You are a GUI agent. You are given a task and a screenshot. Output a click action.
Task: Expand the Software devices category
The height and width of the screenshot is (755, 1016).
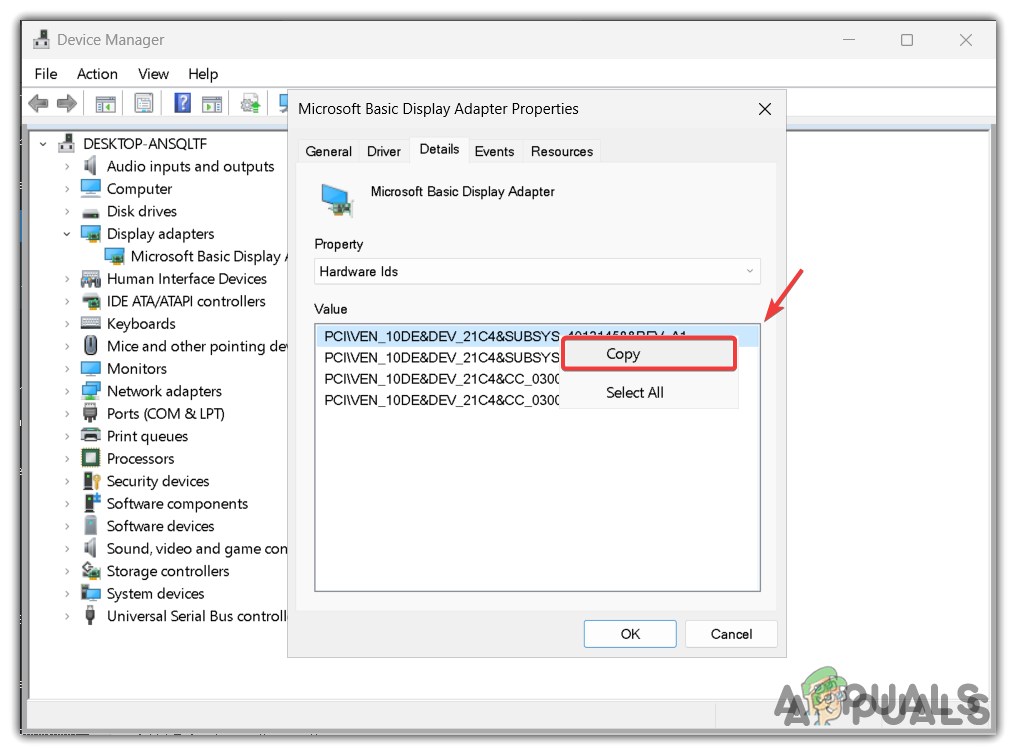[67, 526]
